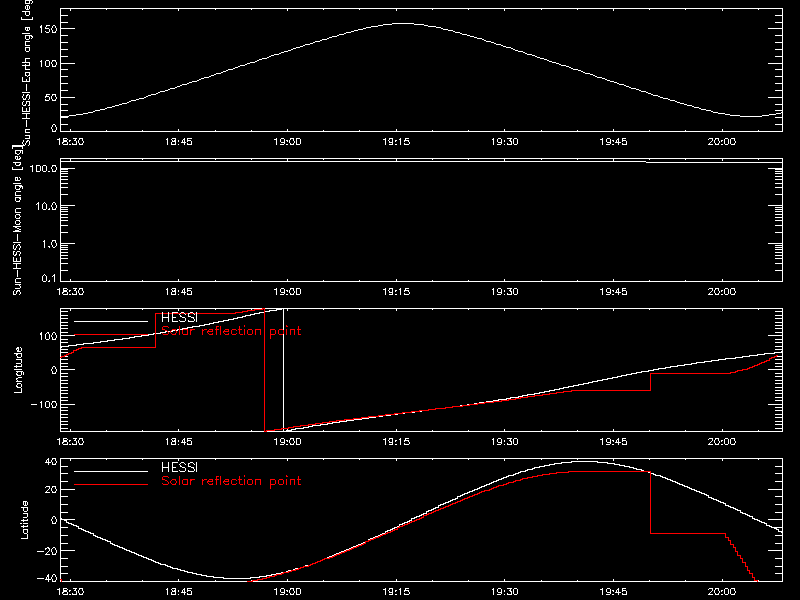The image size is (800, 600).
Task: Click 19:15 tick under Earth angle plot
Action: pos(396,141)
